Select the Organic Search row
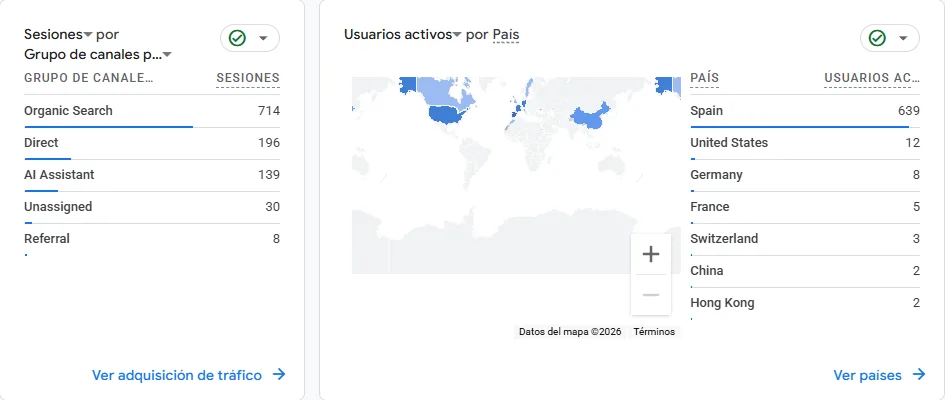The height and width of the screenshot is (400, 945). pos(152,111)
